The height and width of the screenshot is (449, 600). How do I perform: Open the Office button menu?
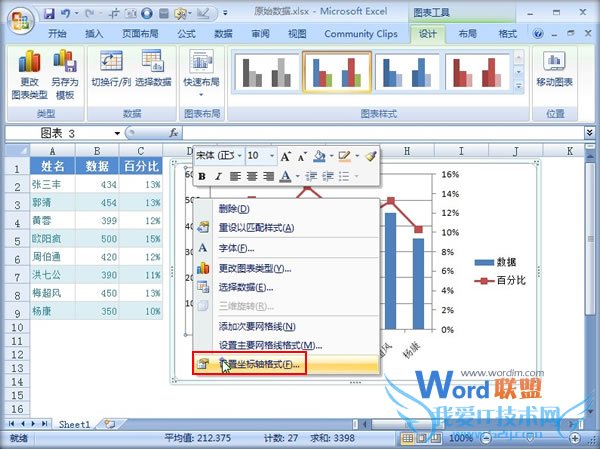[20, 20]
